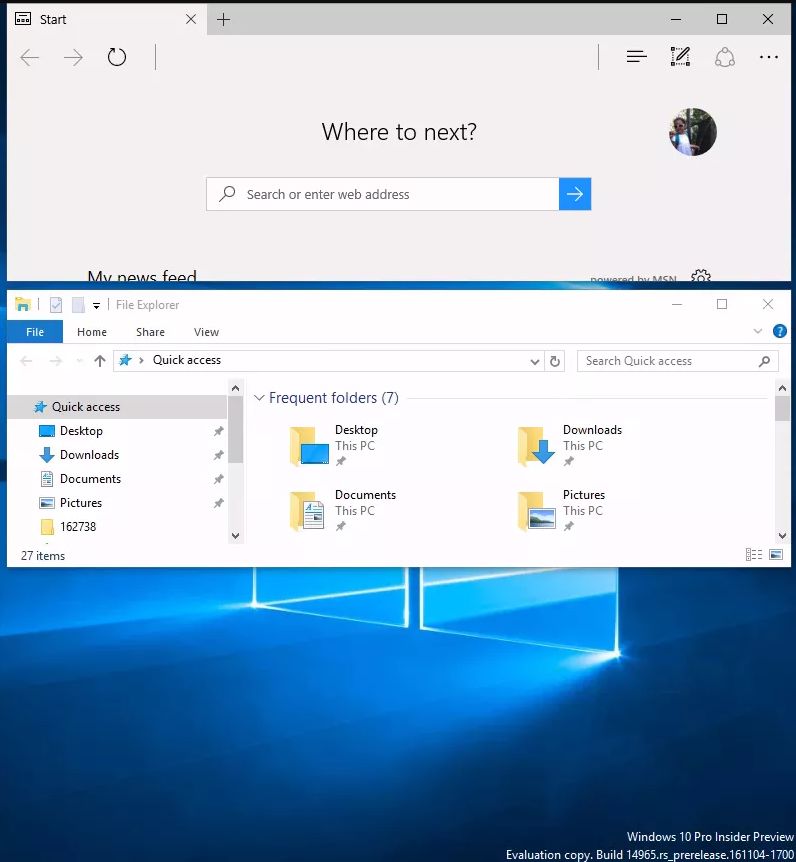
Task: Open the Home ribbon tab
Action: click(x=92, y=332)
